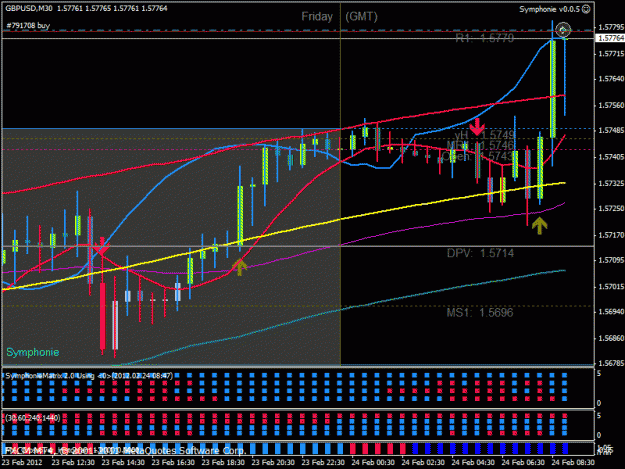Select the Open: 1.5743 level label
The width and height of the screenshot is (625, 469).
[478, 156]
